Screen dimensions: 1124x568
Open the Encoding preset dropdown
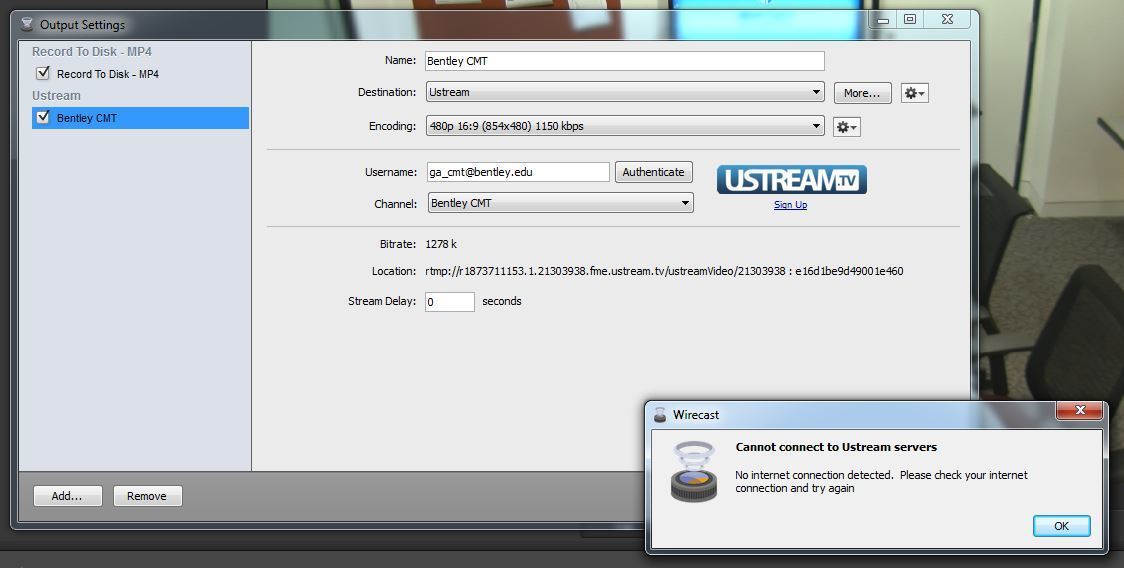coord(624,126)
